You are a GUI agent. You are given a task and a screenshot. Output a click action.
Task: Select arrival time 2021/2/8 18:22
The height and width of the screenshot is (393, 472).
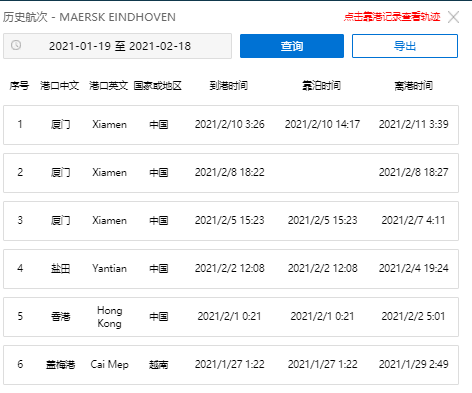point(230,172)
